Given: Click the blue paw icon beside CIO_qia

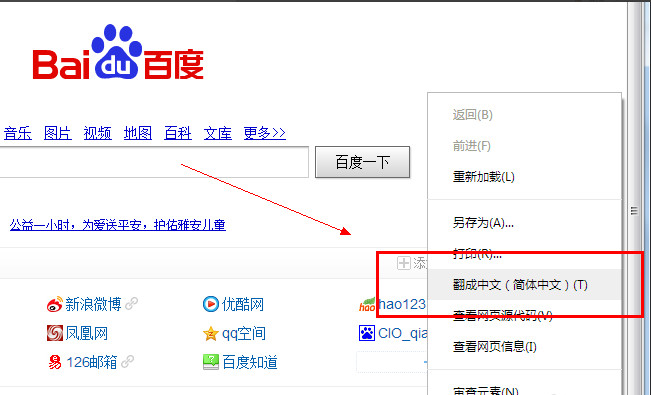Looking at the screenshot, I should pos(367,333).
